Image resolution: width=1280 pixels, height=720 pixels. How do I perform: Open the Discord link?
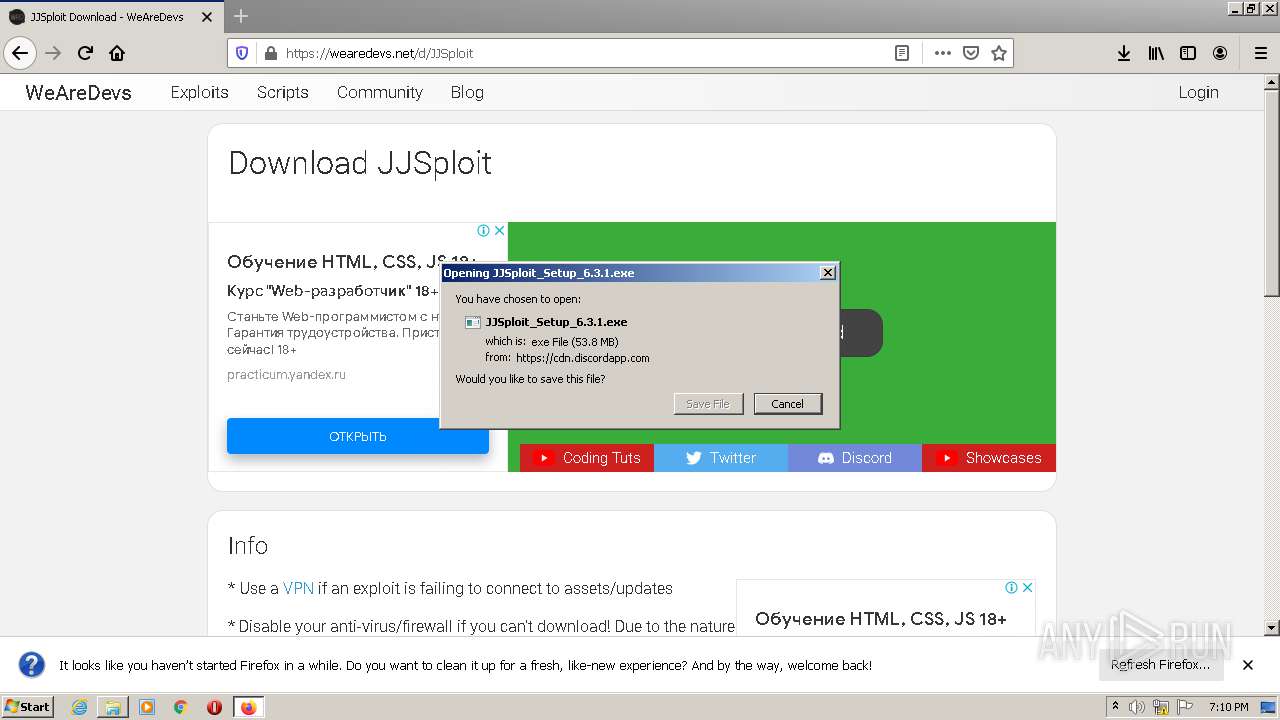pyautogui.click(x=855, y=458)
